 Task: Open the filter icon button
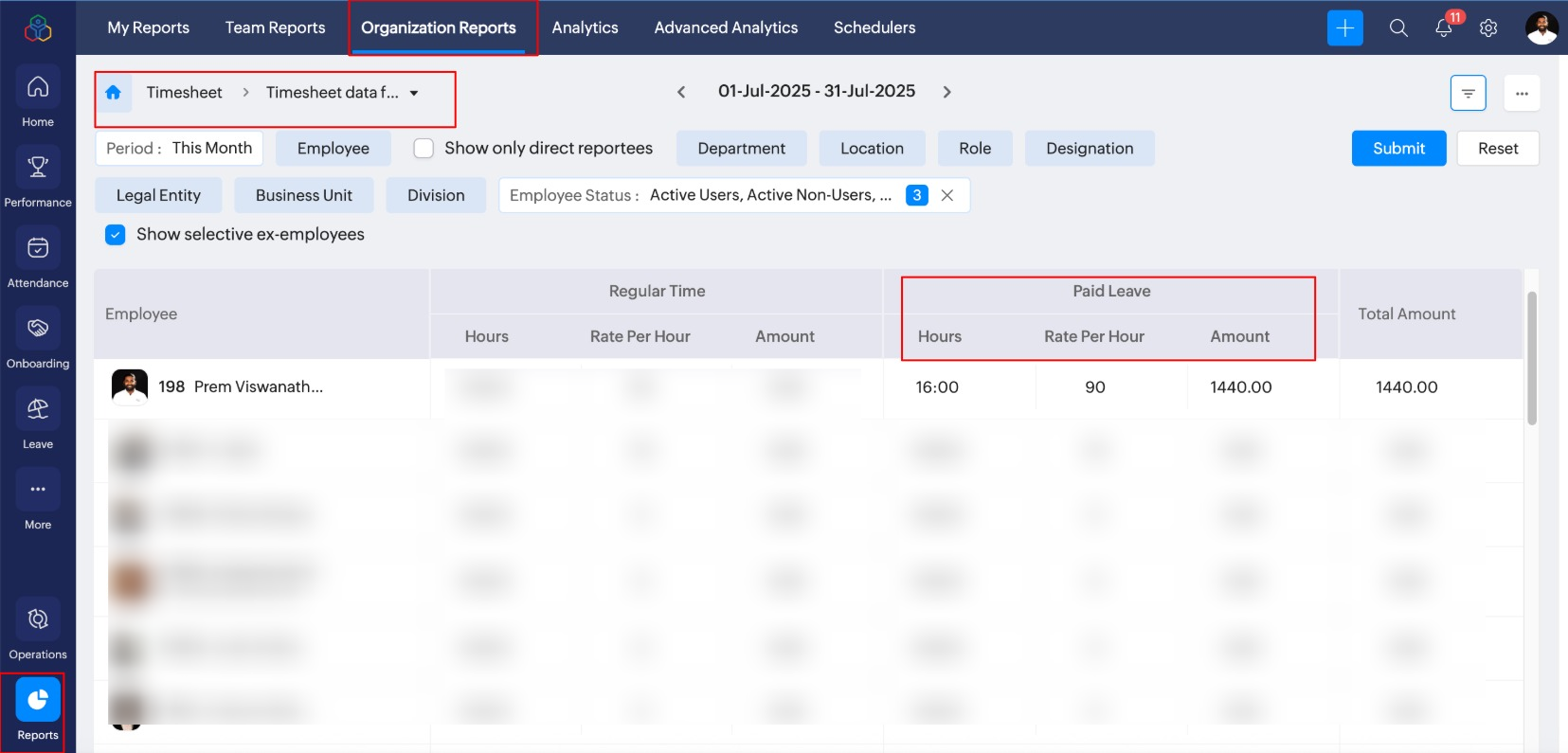pyautogui.click(x=1468, y=93)
